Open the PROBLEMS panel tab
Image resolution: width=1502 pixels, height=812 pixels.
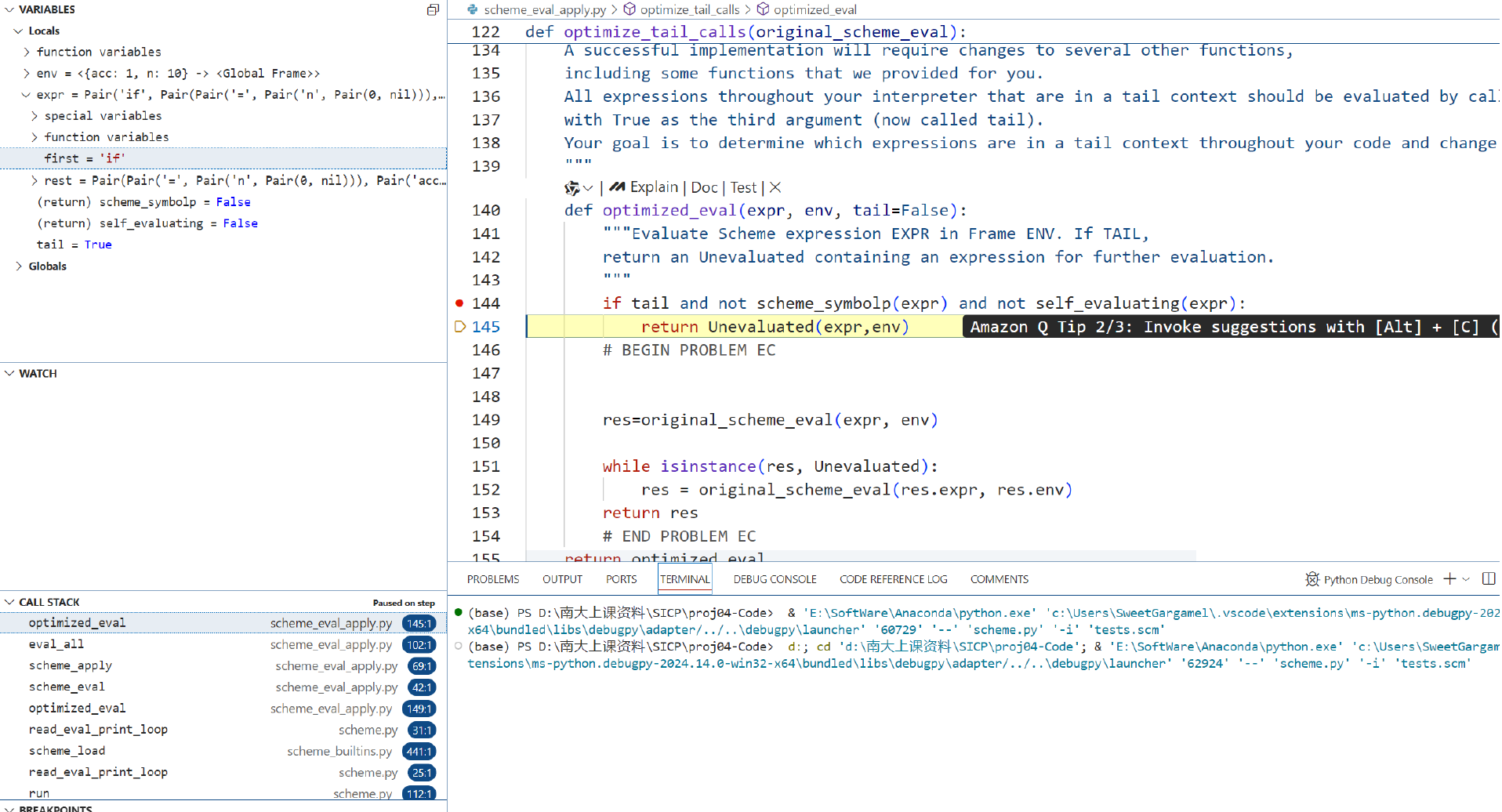coord(492,579)
